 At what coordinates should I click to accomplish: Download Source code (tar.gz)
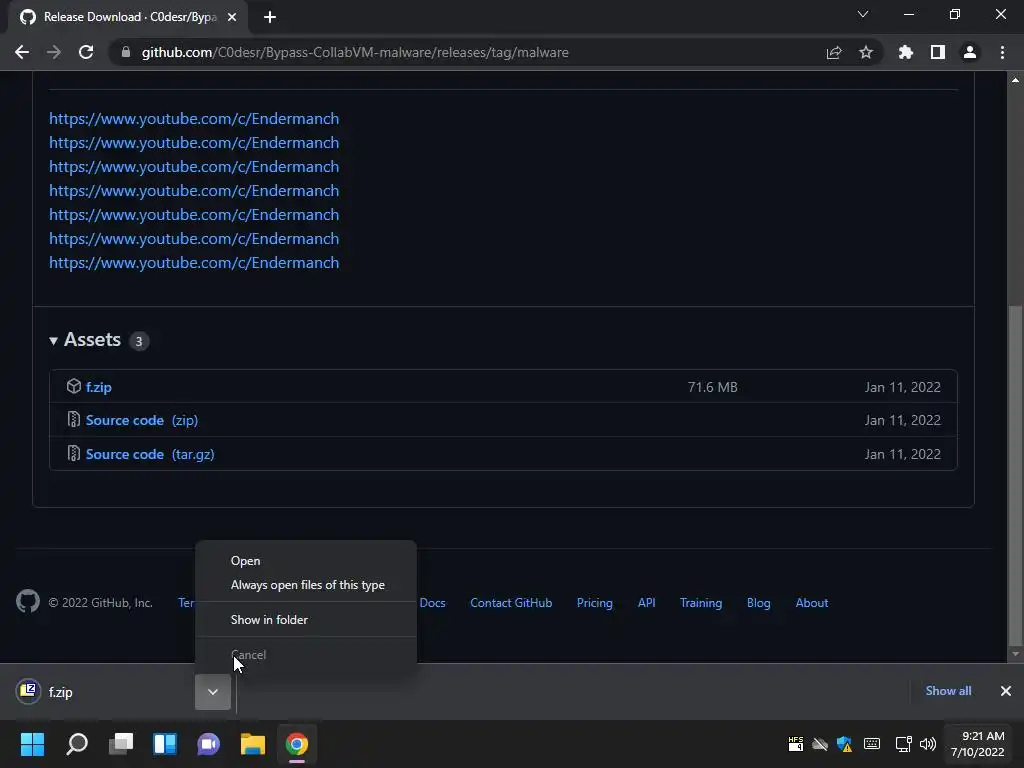(150, 454)
